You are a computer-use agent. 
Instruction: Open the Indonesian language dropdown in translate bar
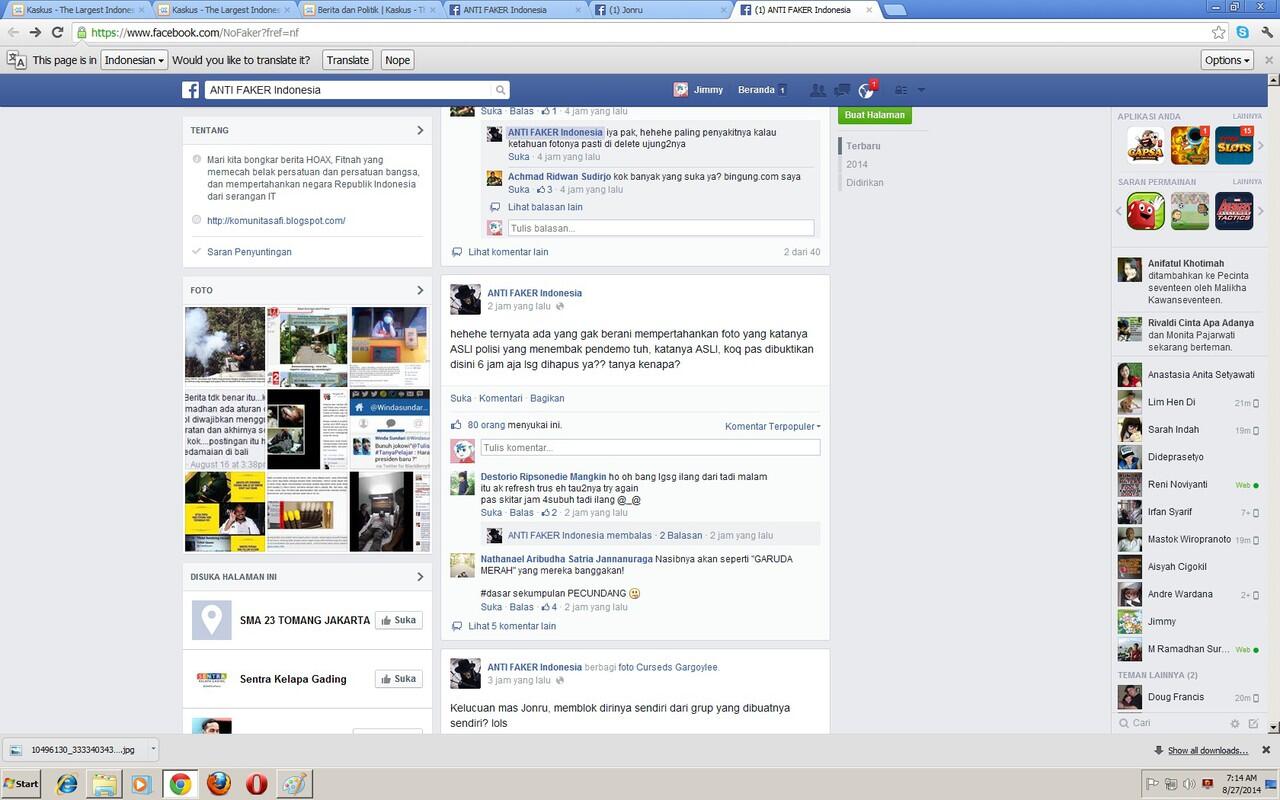pyautogui.click(x=135, y=60)
